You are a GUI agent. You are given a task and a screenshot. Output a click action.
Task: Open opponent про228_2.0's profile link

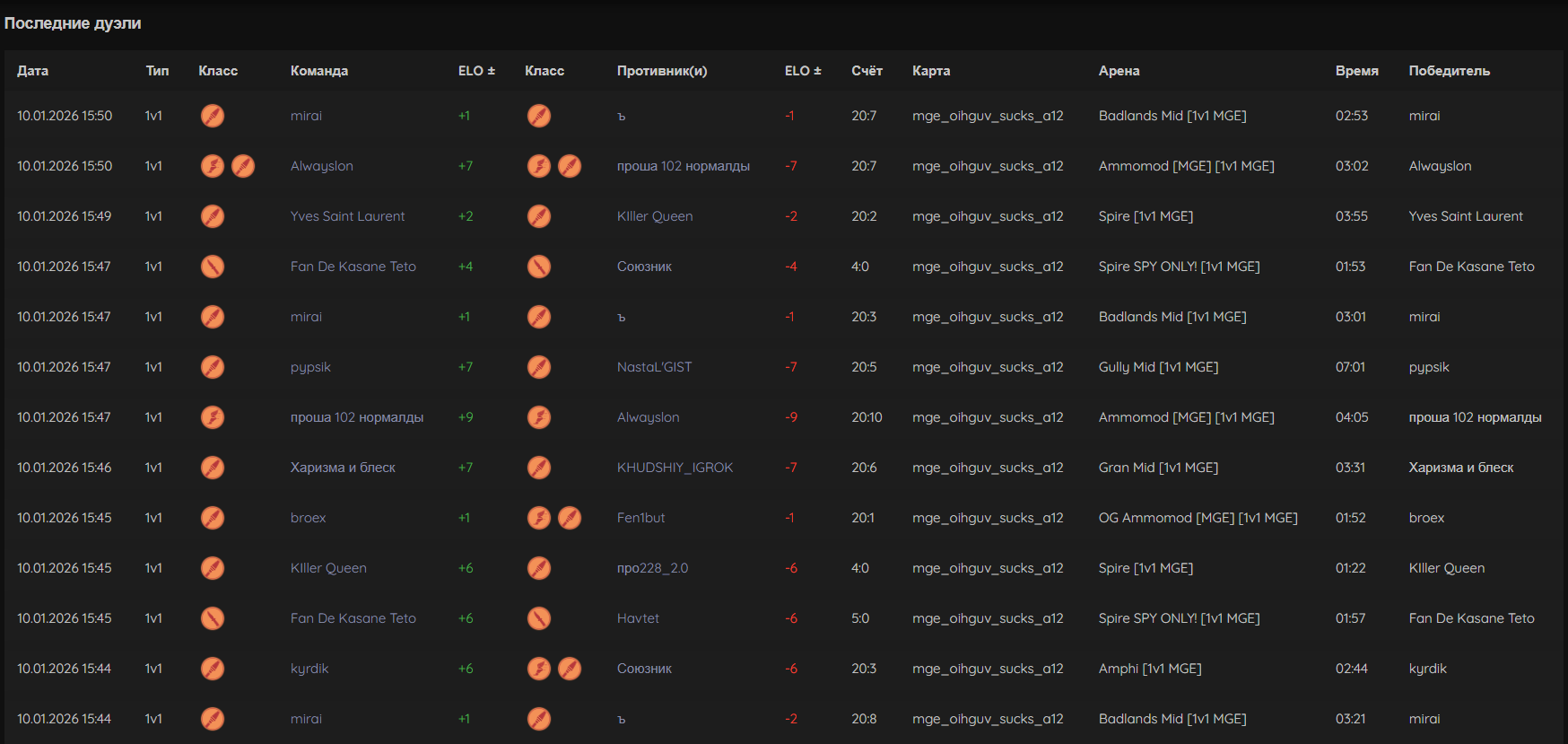point(652,568)
